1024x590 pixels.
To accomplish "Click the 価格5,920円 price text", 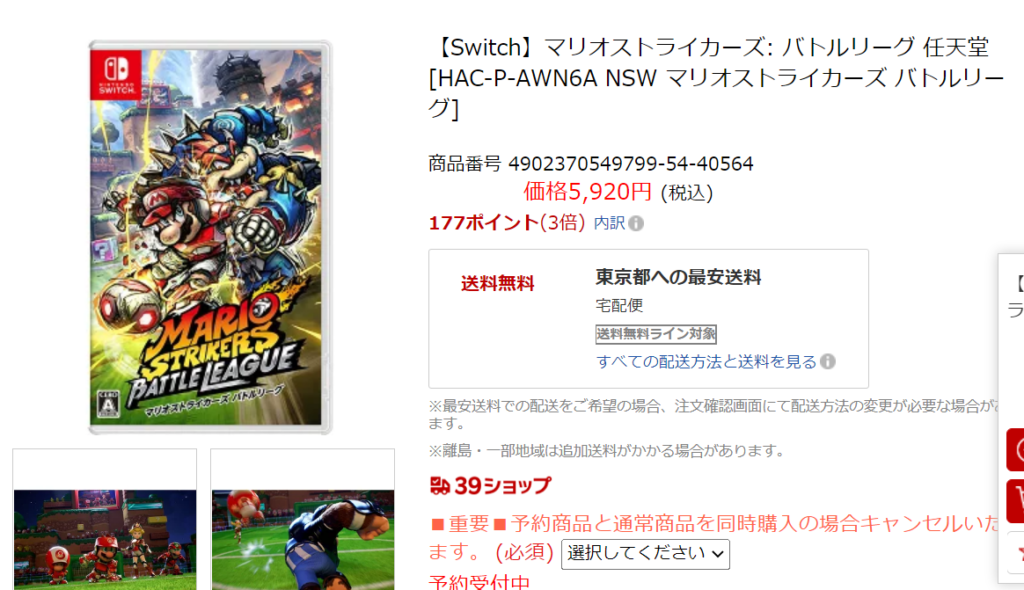I will tap(587, 191).
